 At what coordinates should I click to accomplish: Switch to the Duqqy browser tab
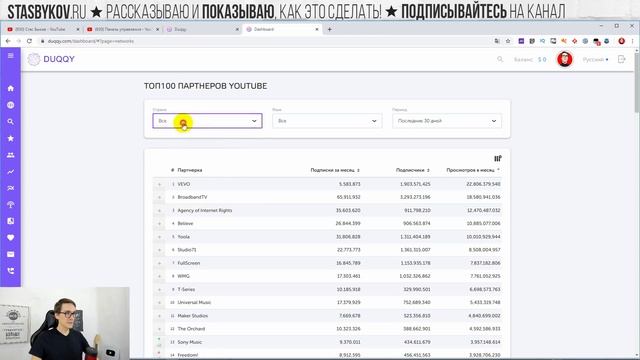tap(202, 29)
